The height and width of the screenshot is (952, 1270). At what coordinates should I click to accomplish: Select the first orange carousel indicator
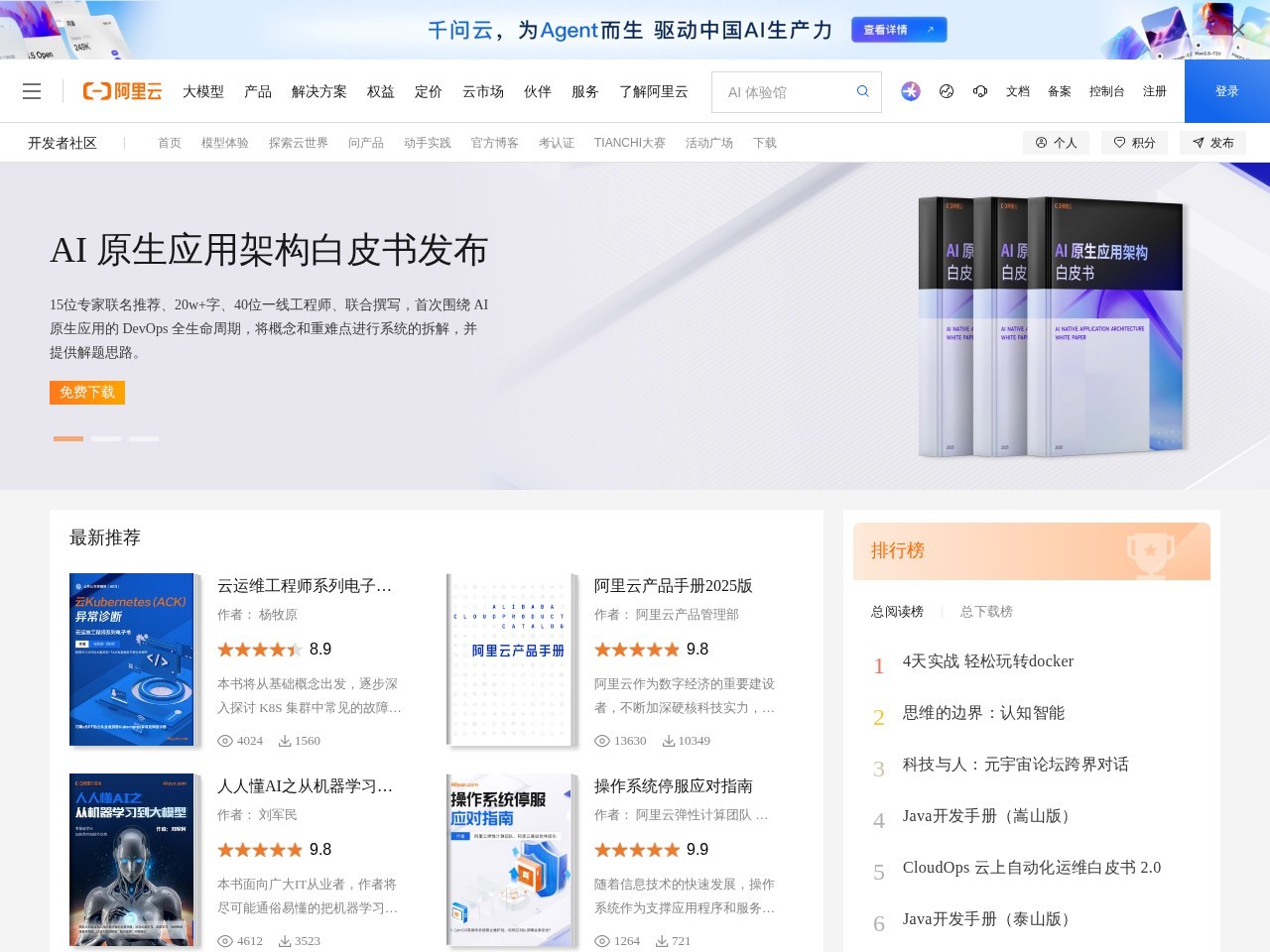[x=68, y=438]
